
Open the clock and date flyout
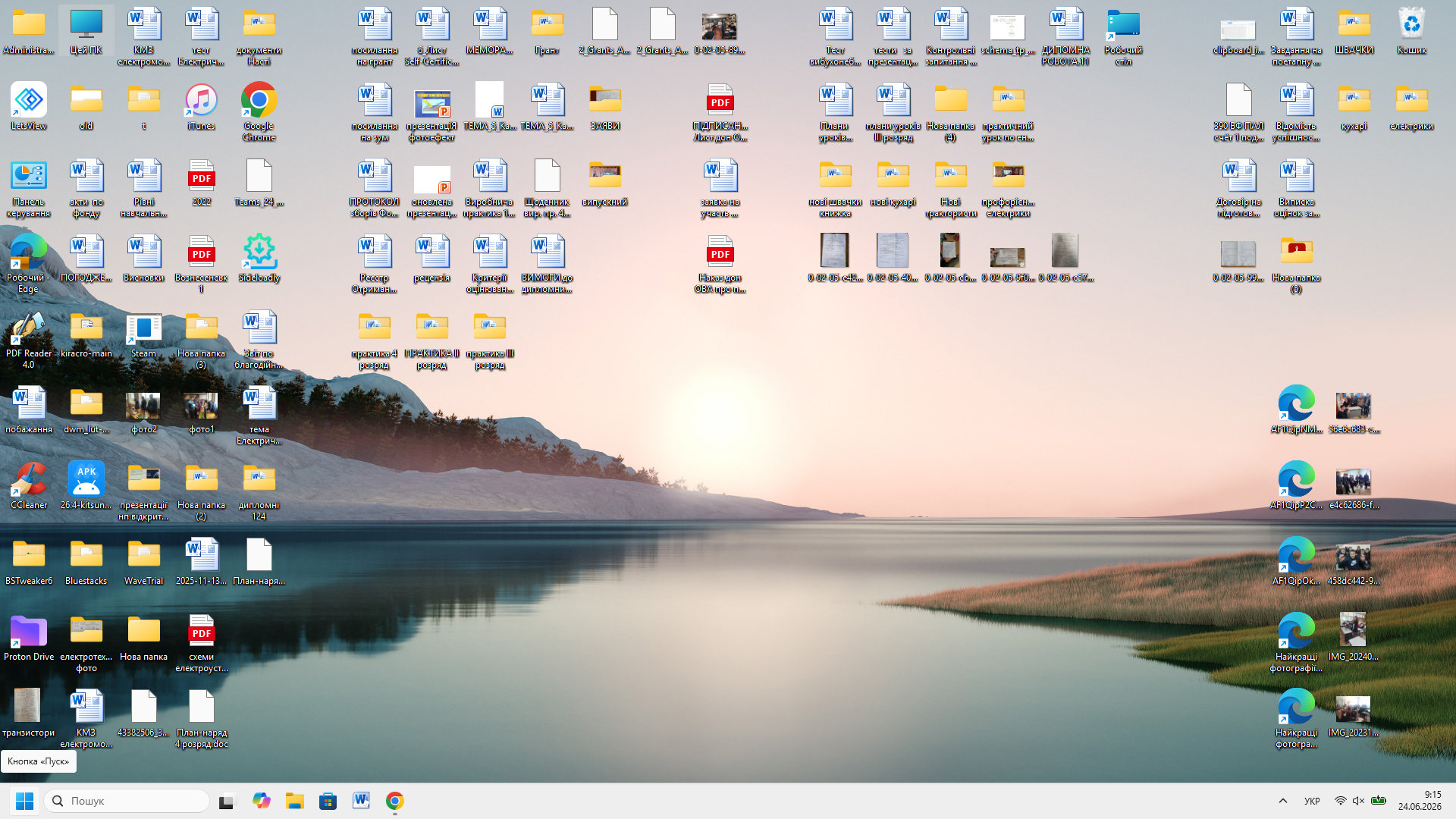1420,801
